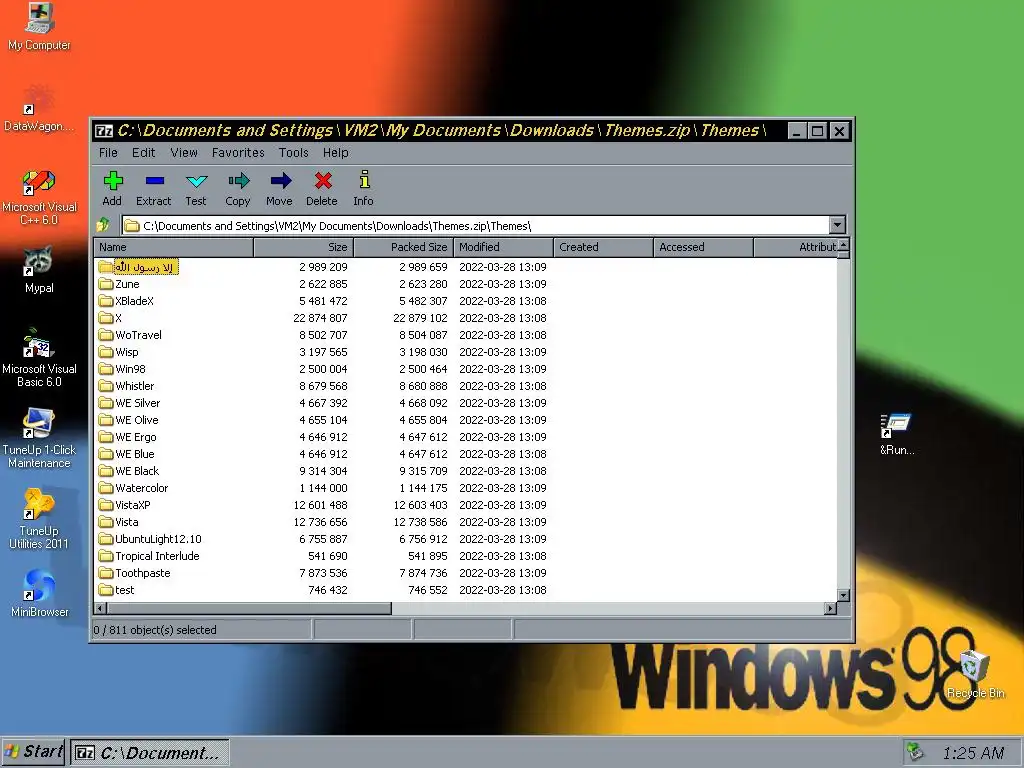Select the WE Ergo folder row
The image size is (1024, 768).
(x=466, y=437)
